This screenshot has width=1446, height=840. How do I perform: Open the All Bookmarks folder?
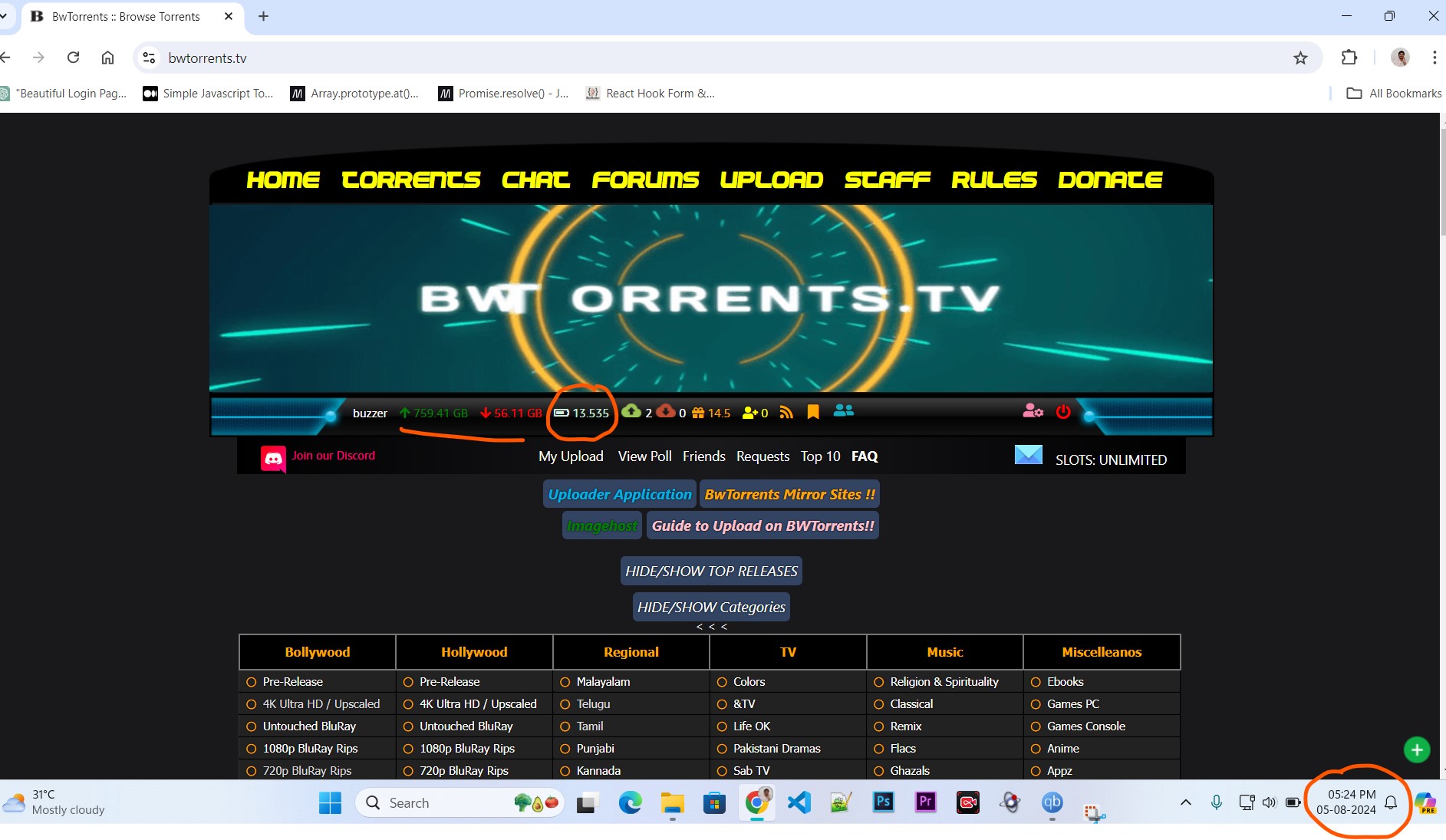tap(1394, 94)
